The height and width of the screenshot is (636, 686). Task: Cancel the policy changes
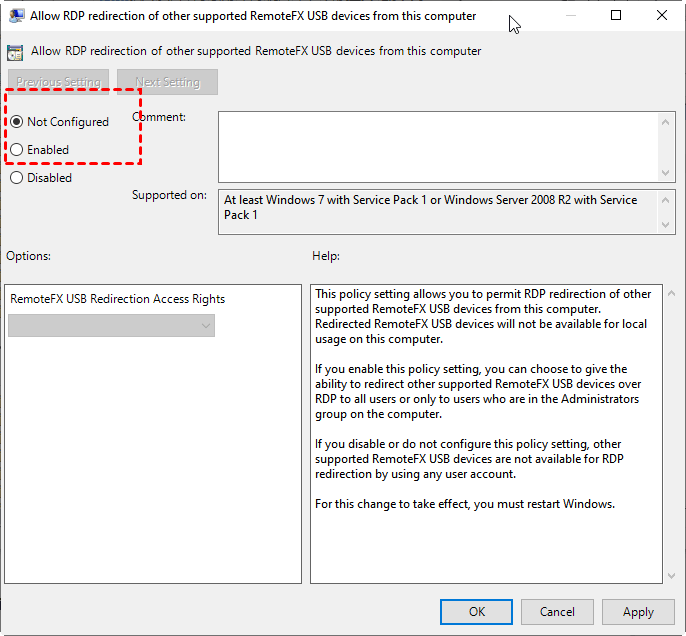(557, 612)
